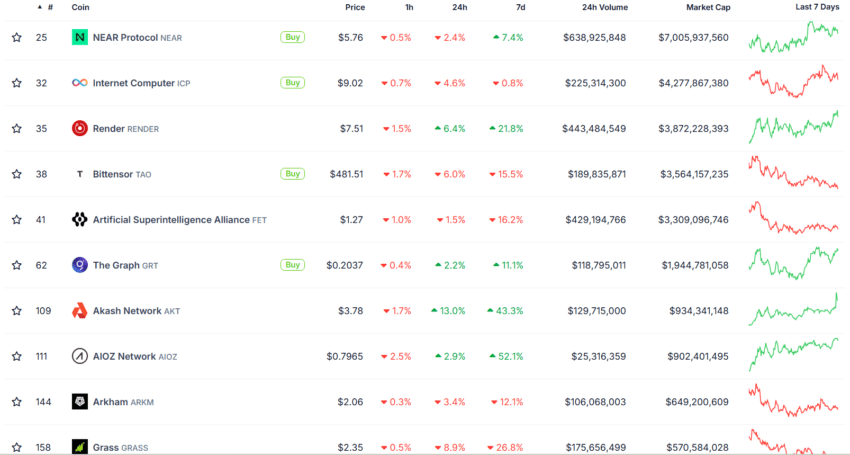
Task: Click the Arkham black square logo
Action: [x=80, y=402]
